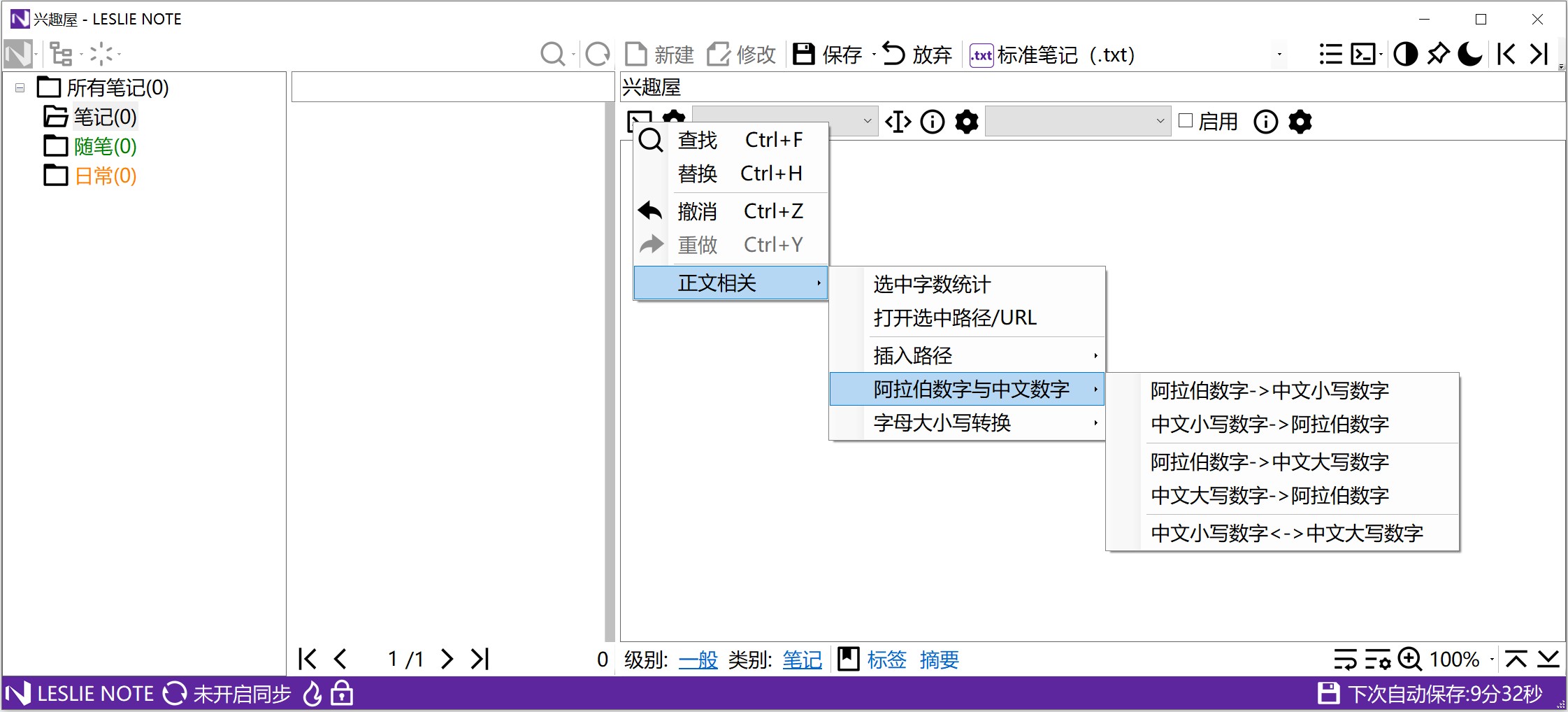Select the orange 日常(0) folder

click(105, 176)
